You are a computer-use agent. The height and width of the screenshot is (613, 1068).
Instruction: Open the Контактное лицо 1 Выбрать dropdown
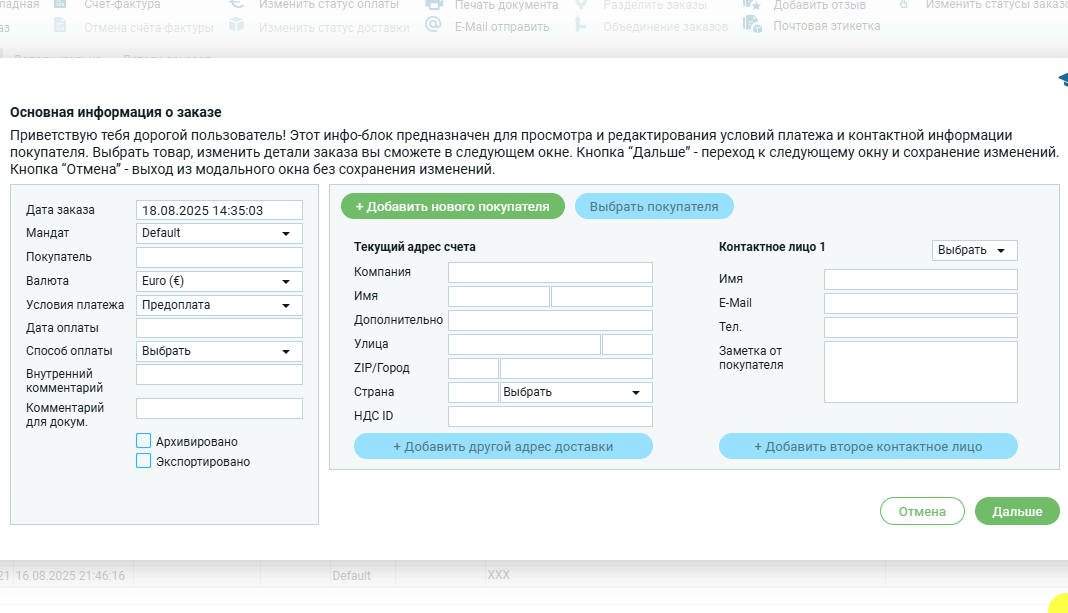974,250
